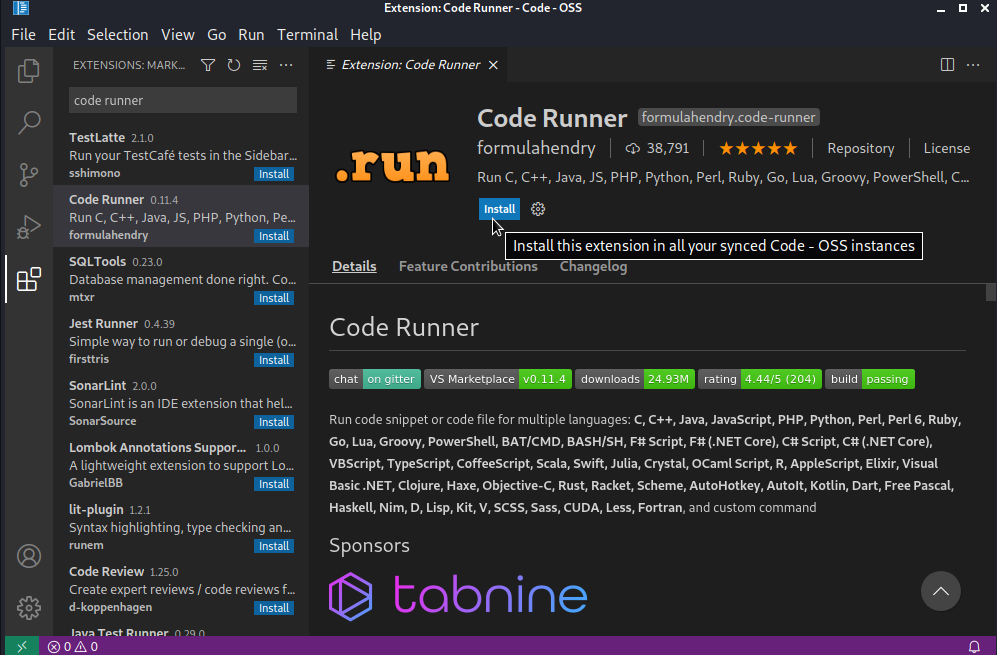Screen dimensions: 997x655
Task: Click the rating 4.44/5 badge
Action: tap(760, 379)
